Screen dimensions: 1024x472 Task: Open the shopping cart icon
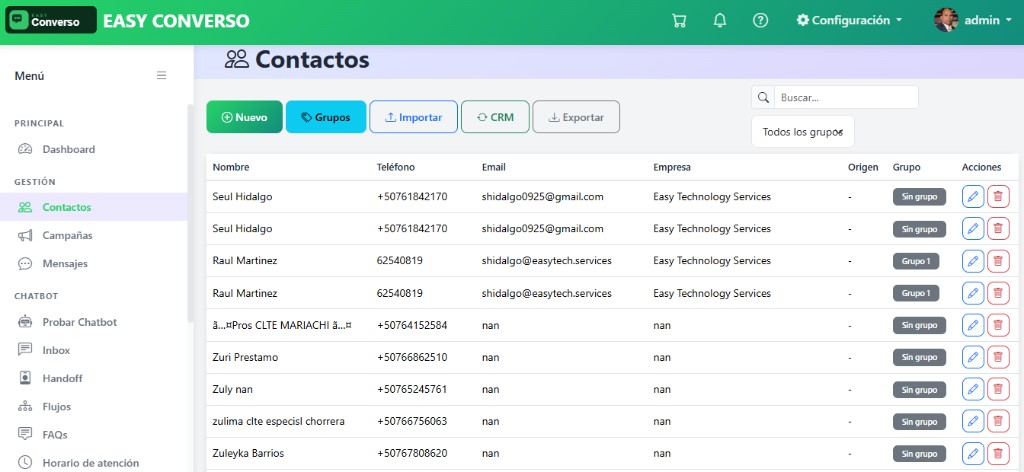679,20
